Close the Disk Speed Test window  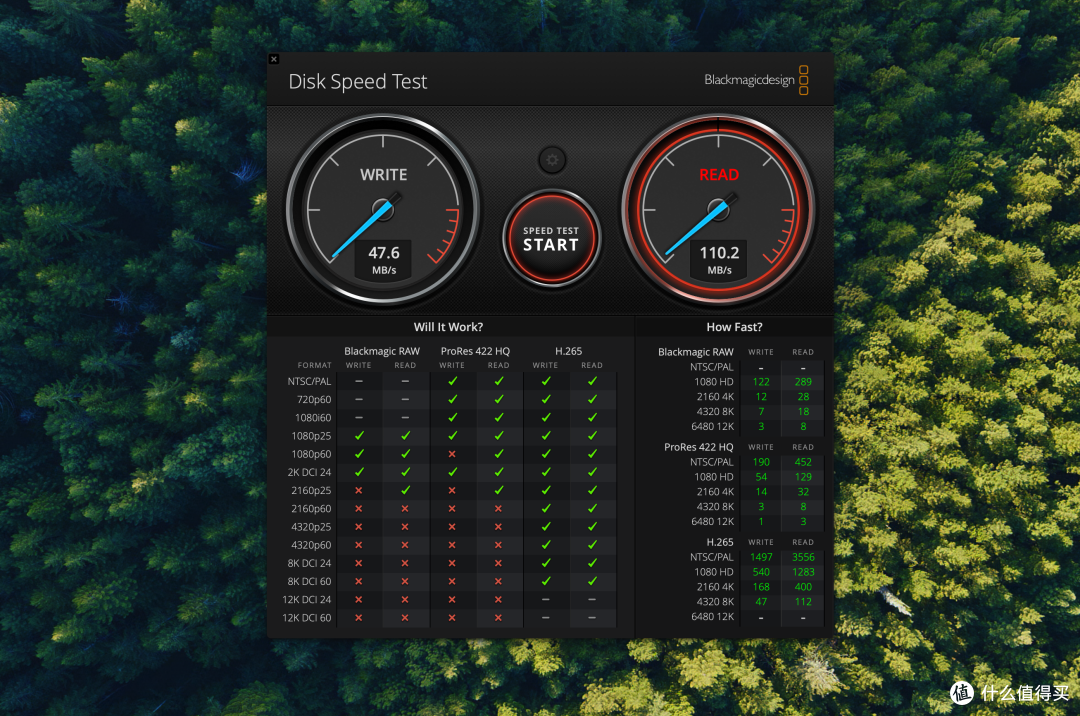pyautogui.click(x=274, y=59)
